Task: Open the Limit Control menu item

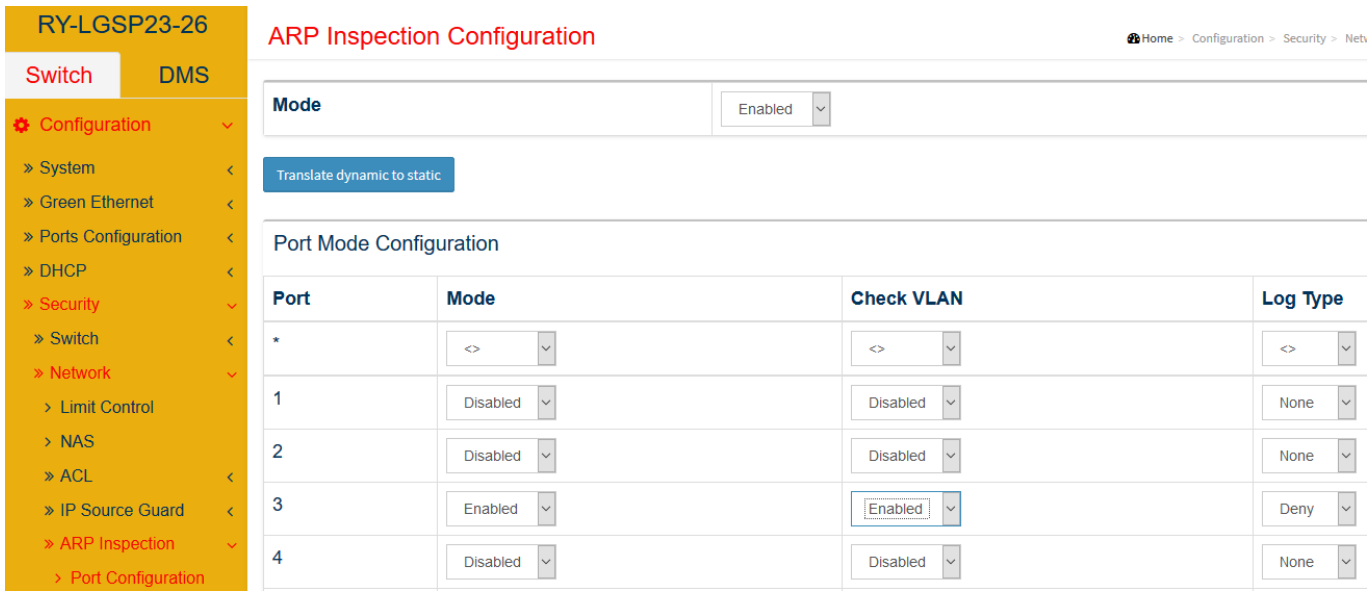Action: [x=107, y=407]
